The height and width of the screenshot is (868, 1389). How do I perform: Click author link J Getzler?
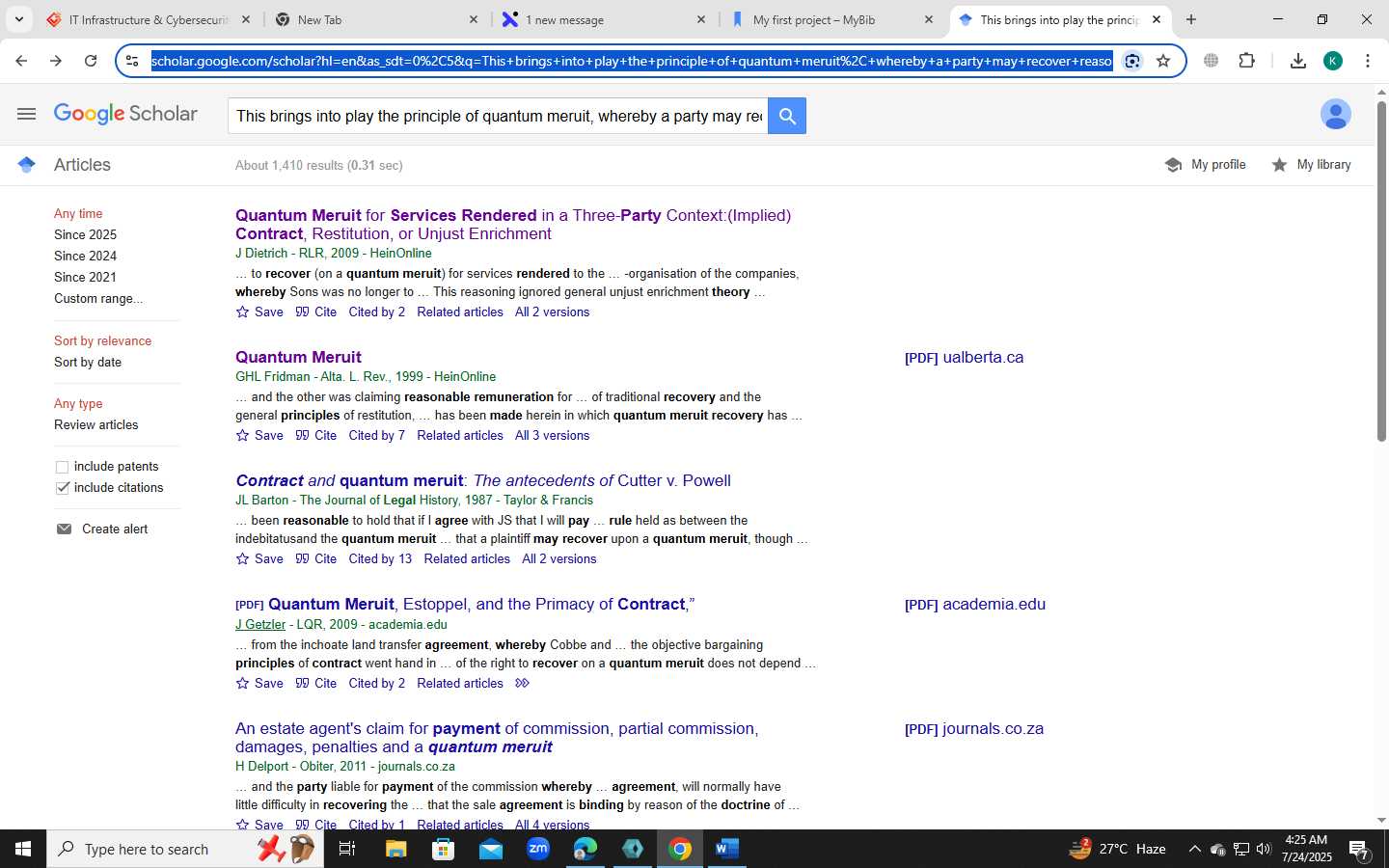tap(260, 624)
